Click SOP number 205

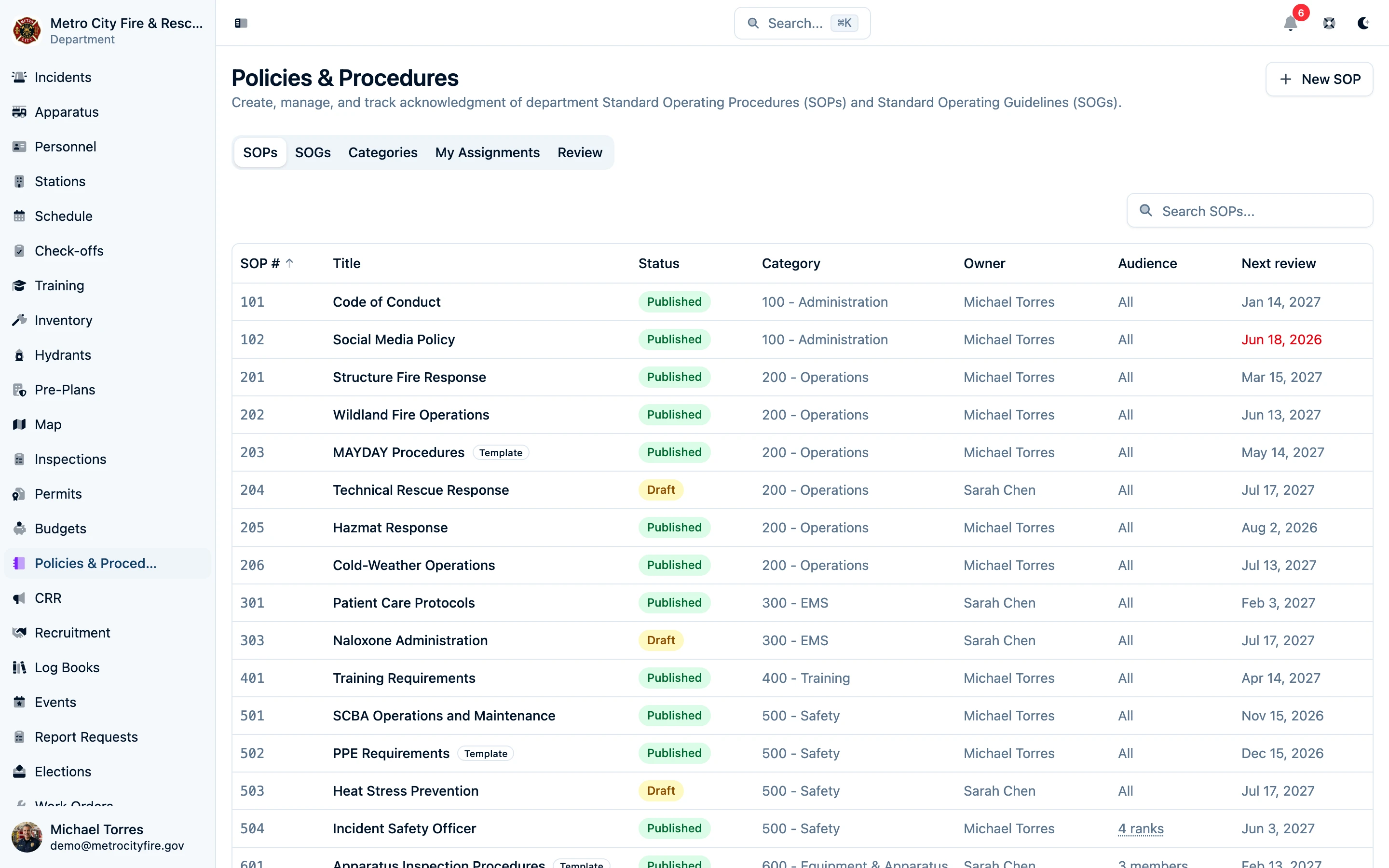coord(252,528)
